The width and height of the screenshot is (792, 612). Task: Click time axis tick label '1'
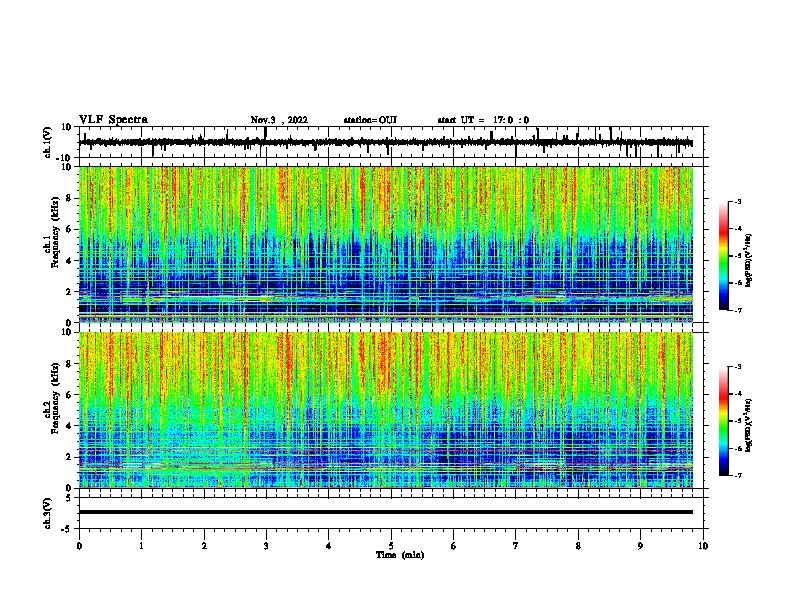click(x=141, y=546)
